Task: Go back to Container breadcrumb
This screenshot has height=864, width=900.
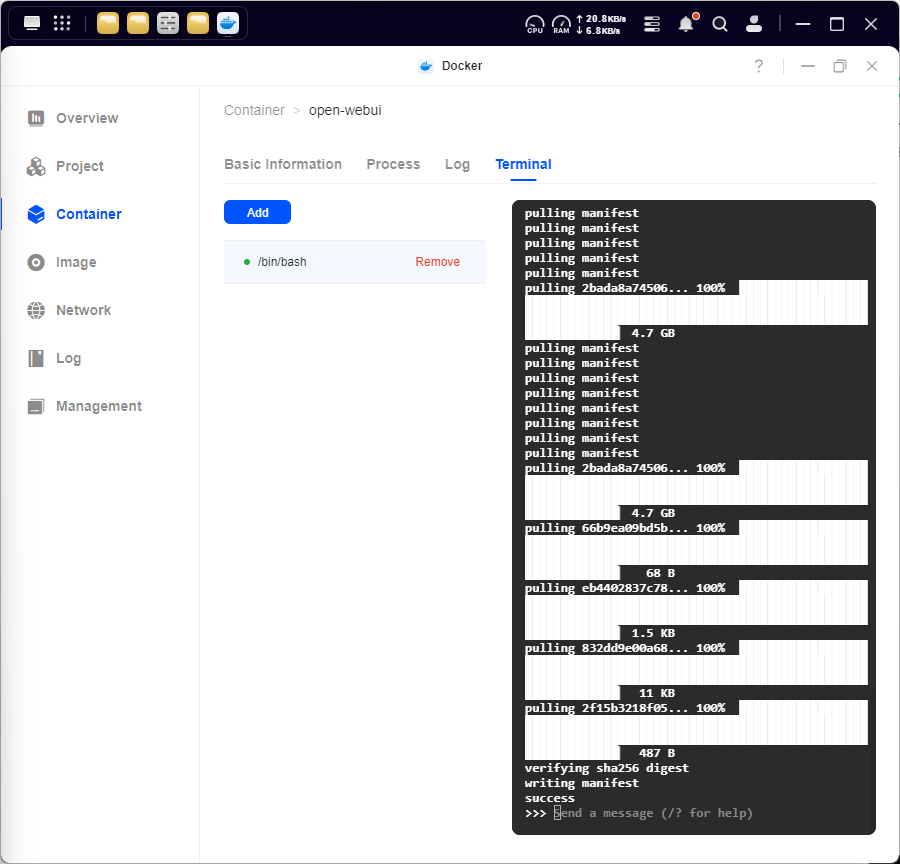Action: point(254,110)
